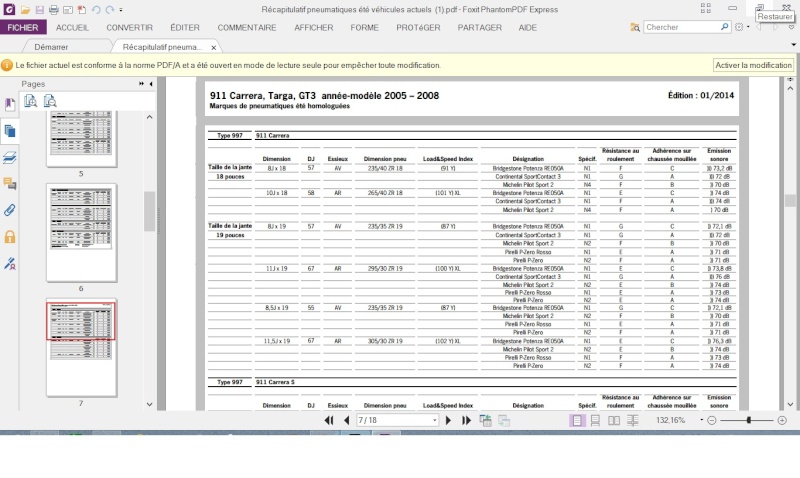Open the FICHIER menu

coord(23,28)
